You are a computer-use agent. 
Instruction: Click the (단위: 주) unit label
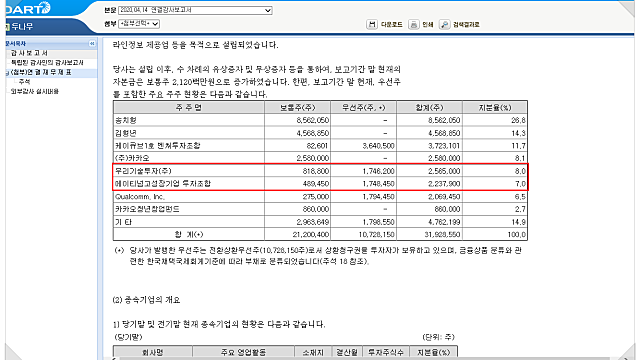point(438,337)
